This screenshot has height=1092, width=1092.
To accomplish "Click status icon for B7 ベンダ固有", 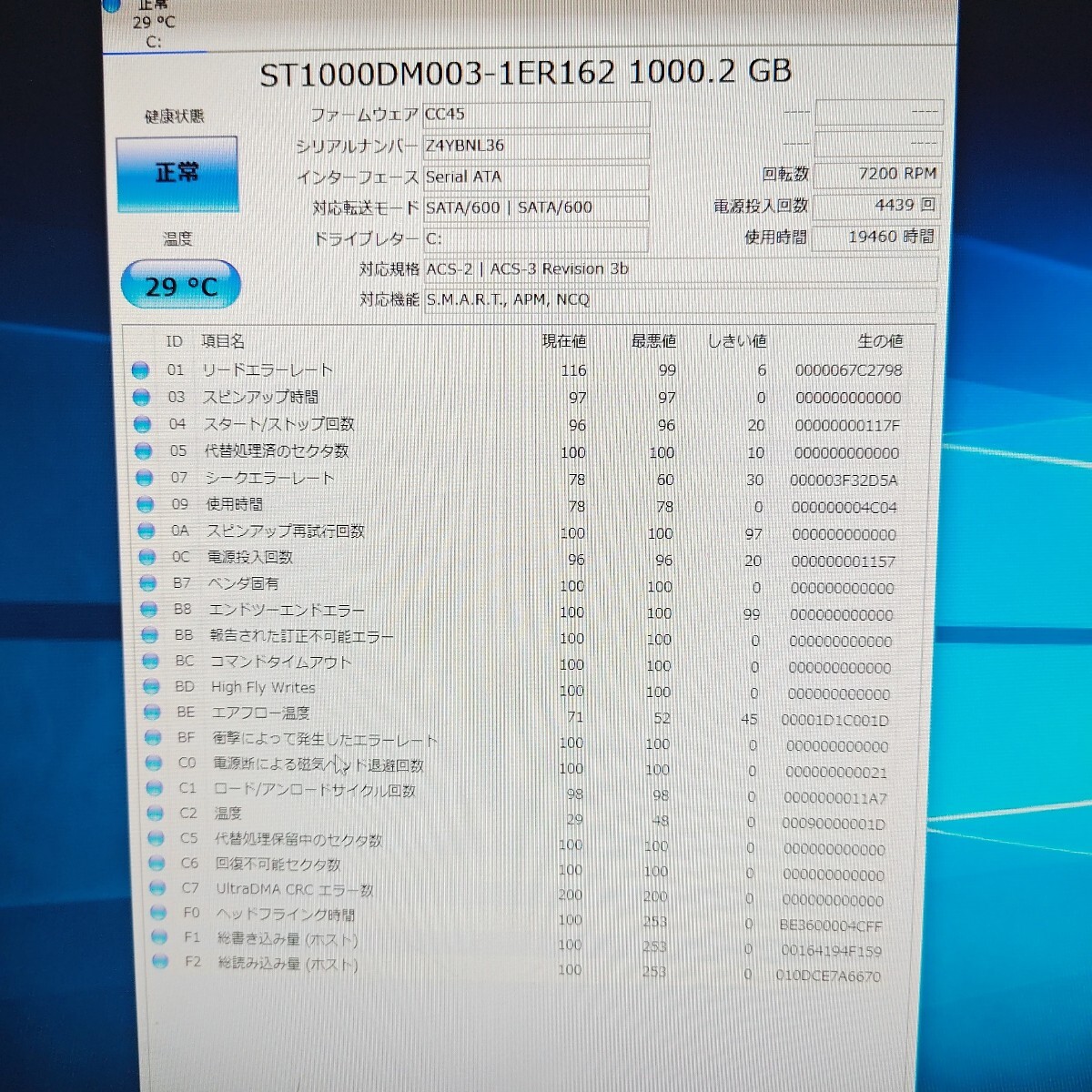I will [x=147, y=583].
